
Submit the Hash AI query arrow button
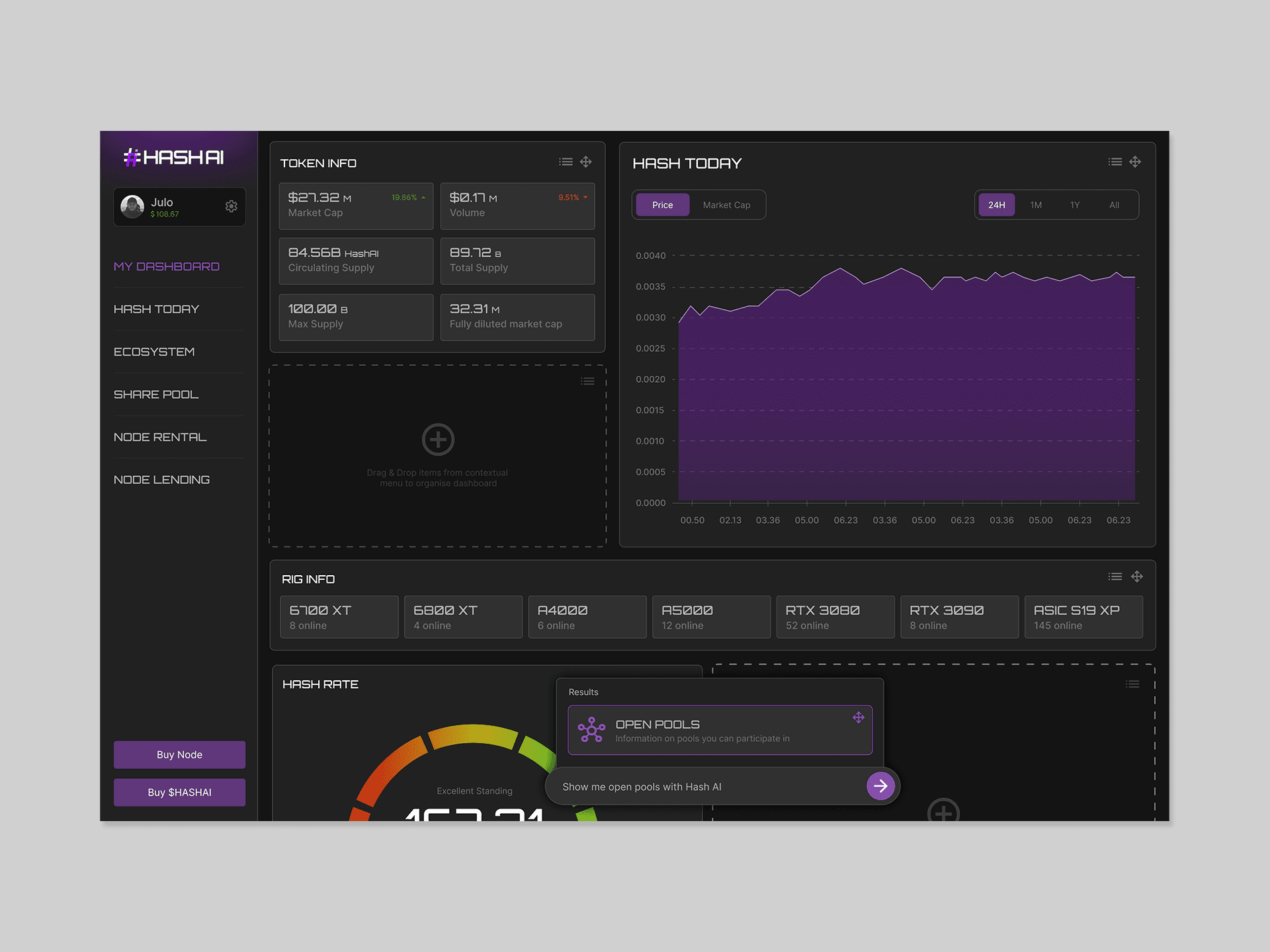[x=880, y=786]
